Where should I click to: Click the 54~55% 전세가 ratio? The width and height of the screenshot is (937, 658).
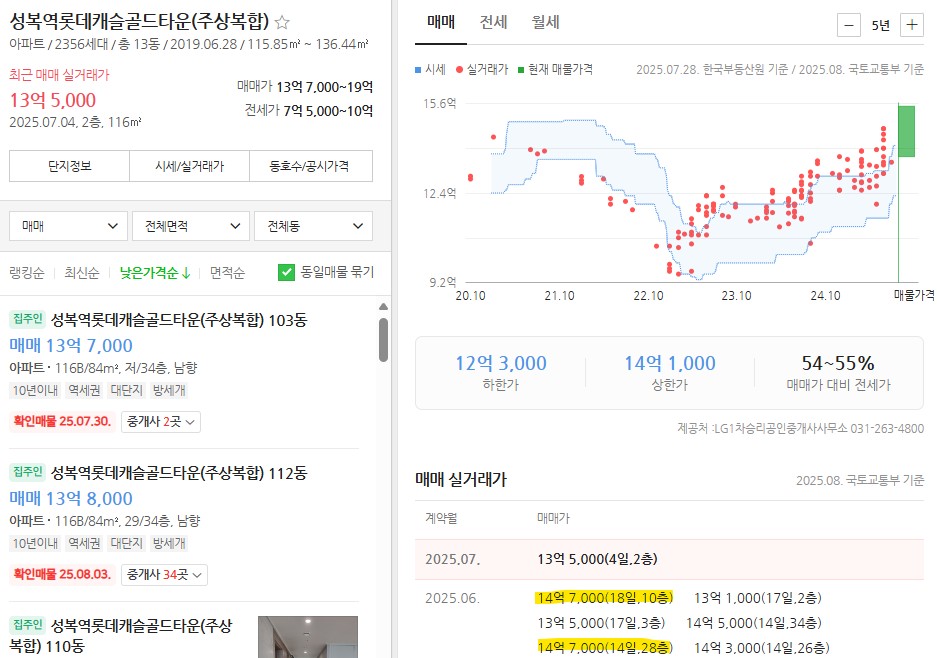pyautogui.click(x=838, y=363)
